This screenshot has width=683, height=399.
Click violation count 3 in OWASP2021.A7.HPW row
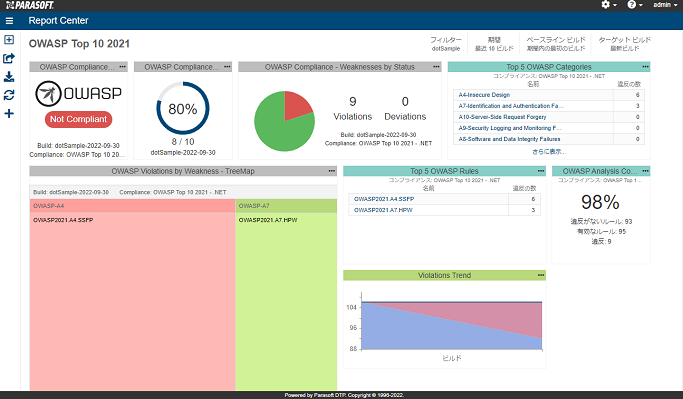(x=533, y=210)
